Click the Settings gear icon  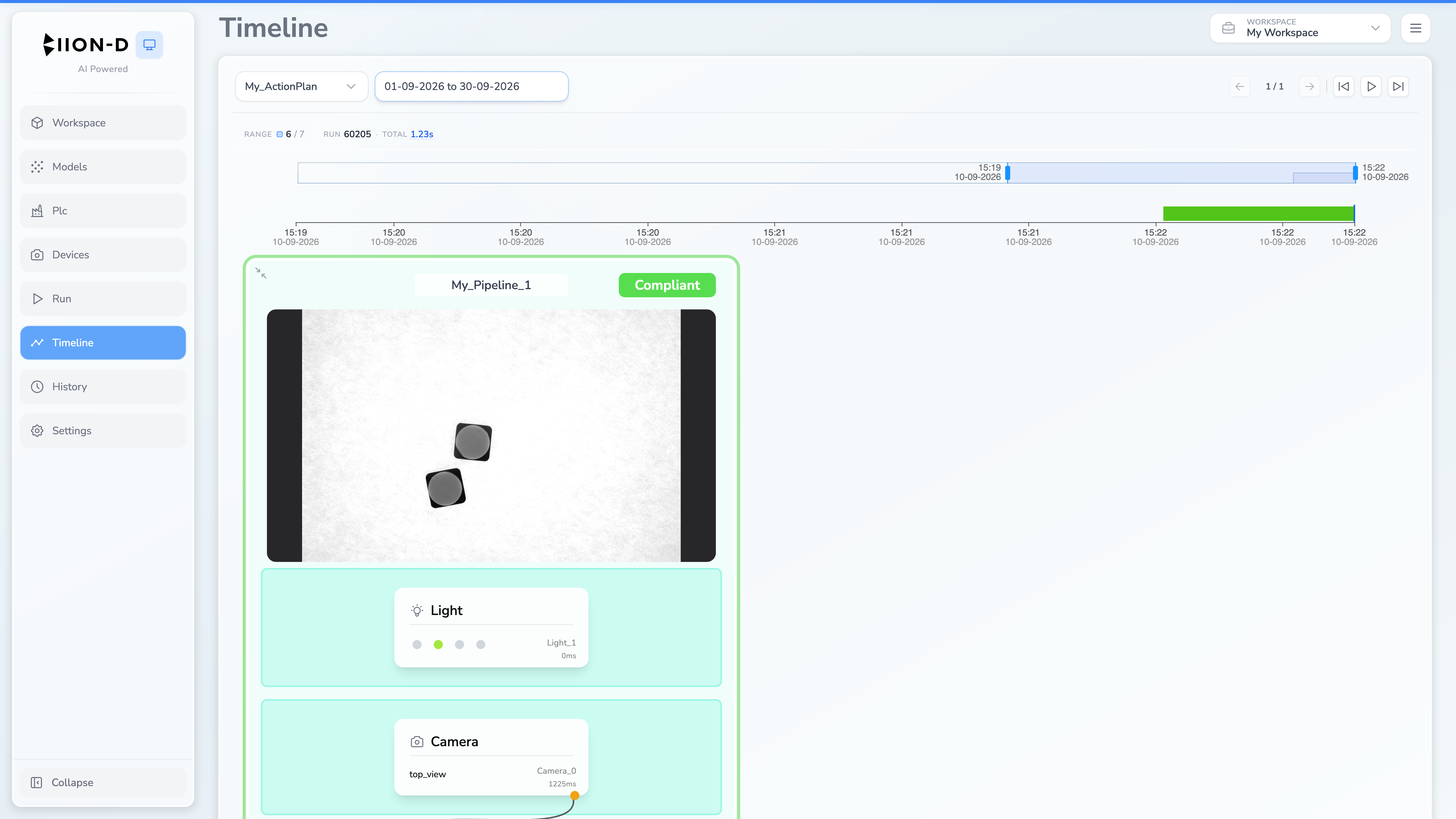(37, 431)
